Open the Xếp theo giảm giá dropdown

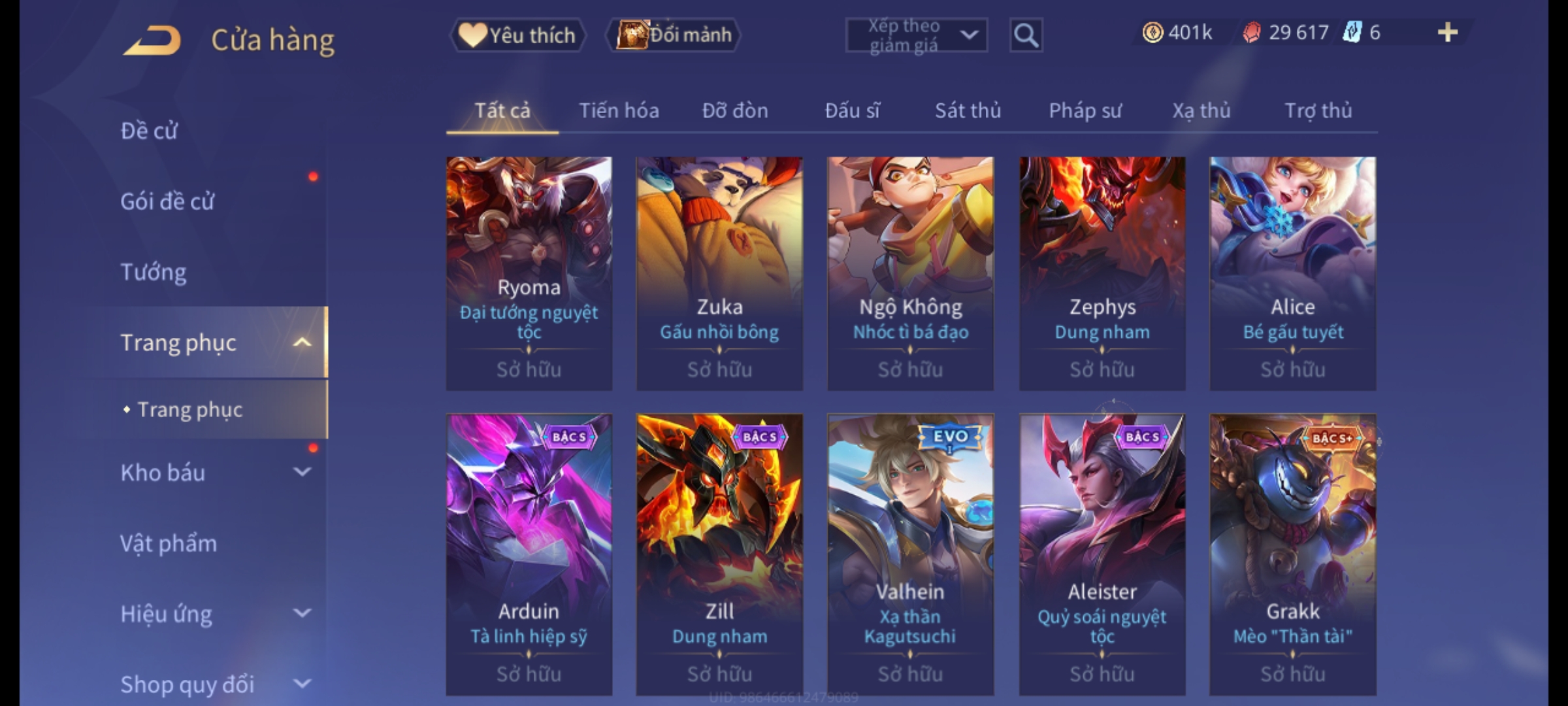pyautogui.click(x=916, y=35)
